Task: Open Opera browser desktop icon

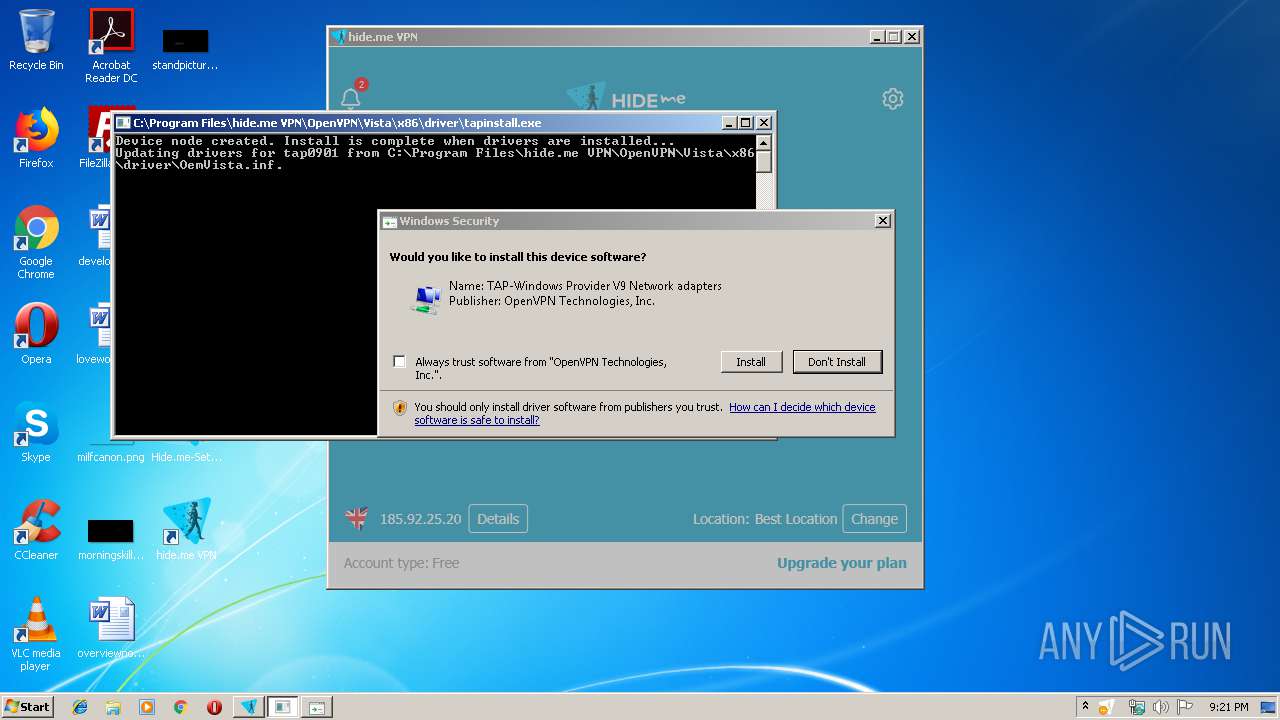Action: point(36,334)
